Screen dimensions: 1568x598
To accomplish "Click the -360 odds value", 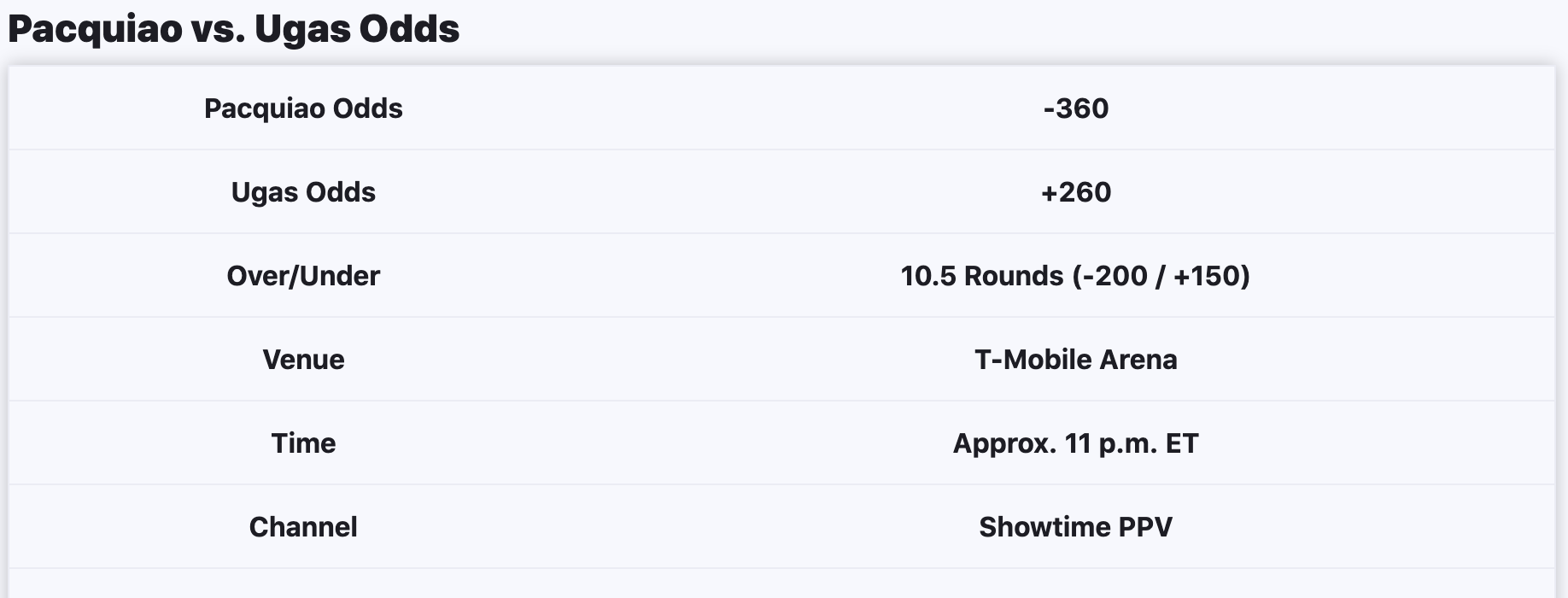I will pyautogui.click(x=1075, y=108).
